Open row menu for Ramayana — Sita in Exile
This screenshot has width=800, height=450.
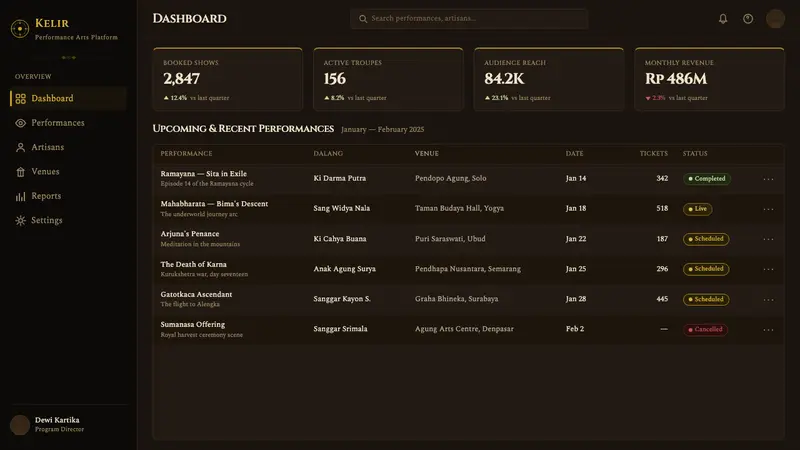click(x=768, y=179)
